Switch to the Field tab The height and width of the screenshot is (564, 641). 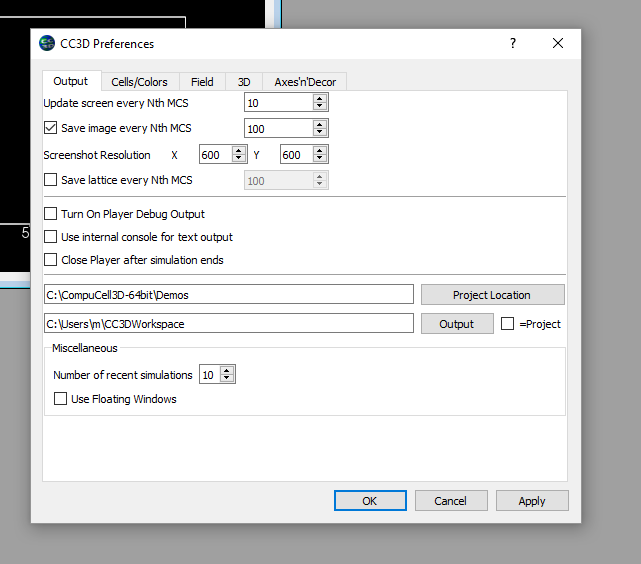click(x=202, y=82)
